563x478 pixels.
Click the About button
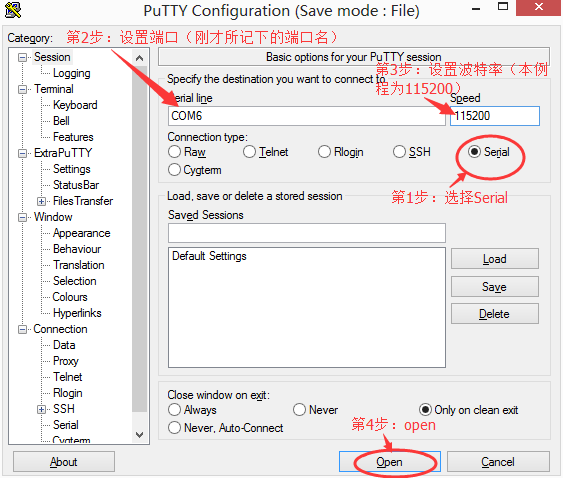point(64,462)
